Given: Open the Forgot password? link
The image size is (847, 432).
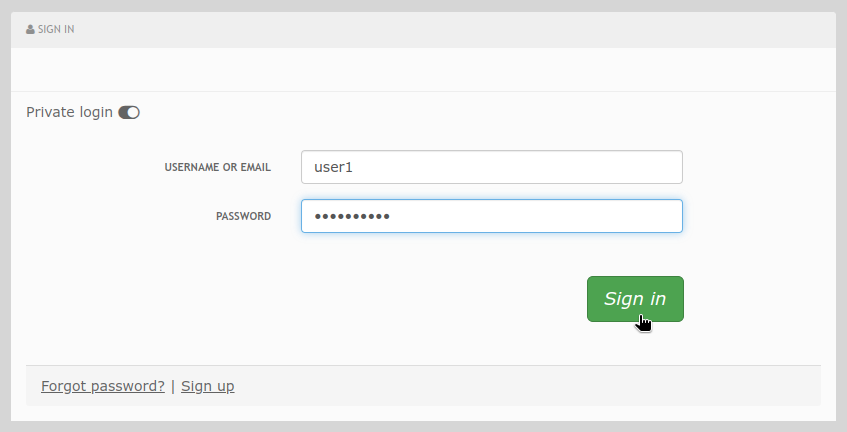Looking at the screenshot, I should click(x=103, y=386).
